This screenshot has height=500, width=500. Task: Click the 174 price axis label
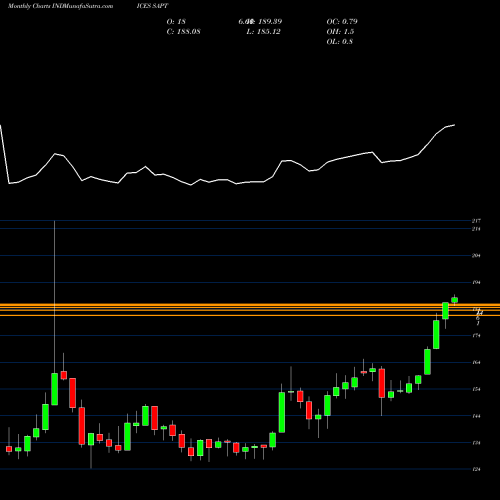click(x=476, y=336)
